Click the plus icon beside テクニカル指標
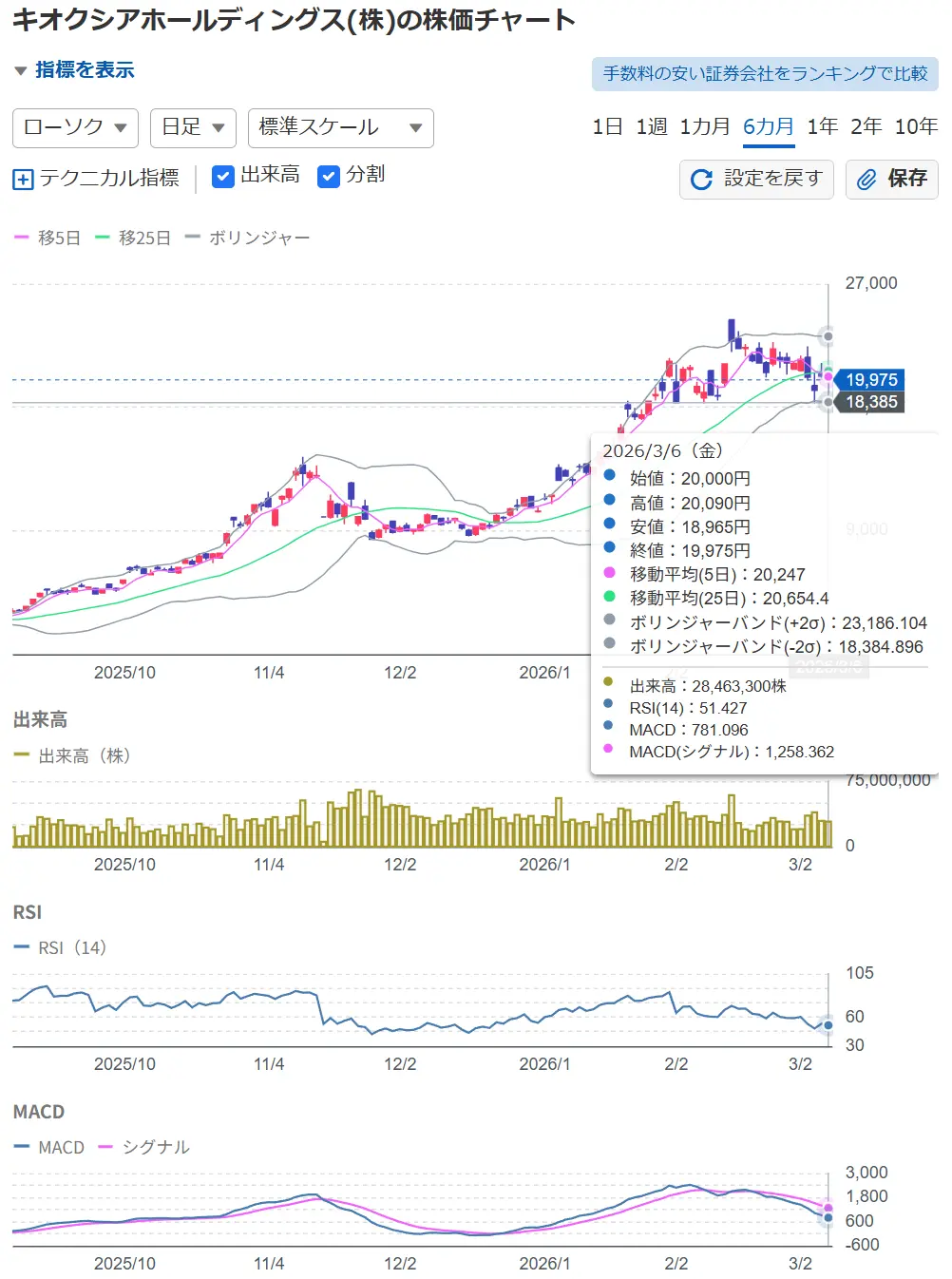 coord(23,179)
